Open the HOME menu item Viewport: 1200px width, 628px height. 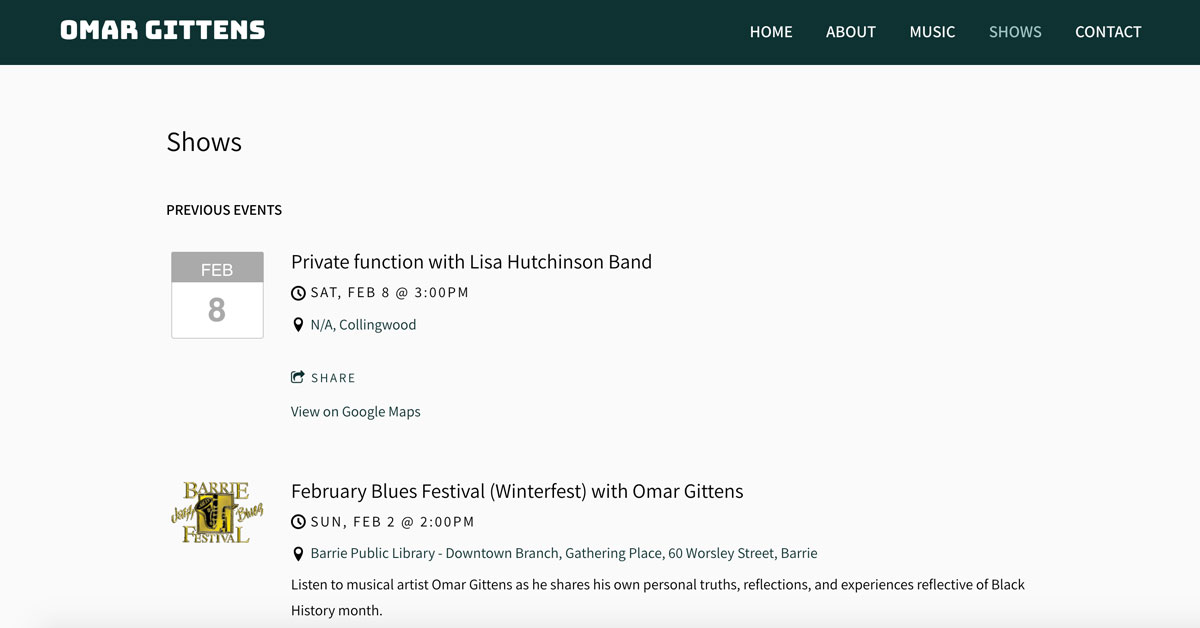click(771, 32)
